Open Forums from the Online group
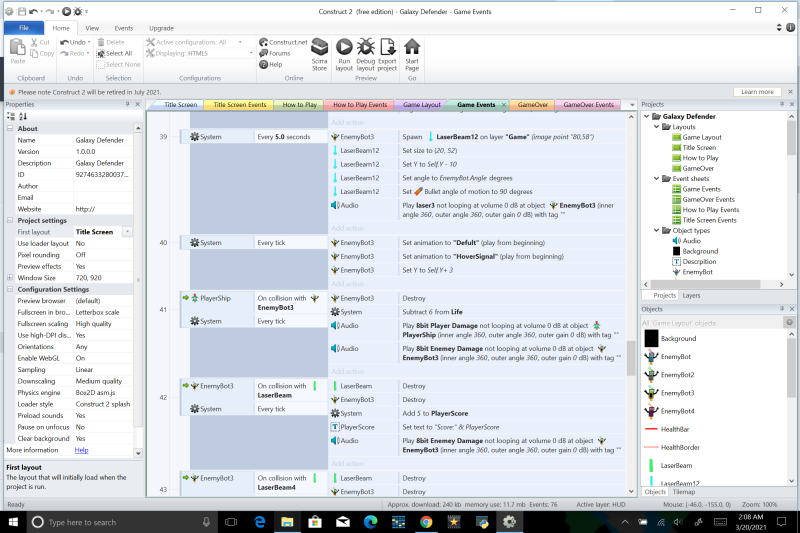 (x=274, y=54)
